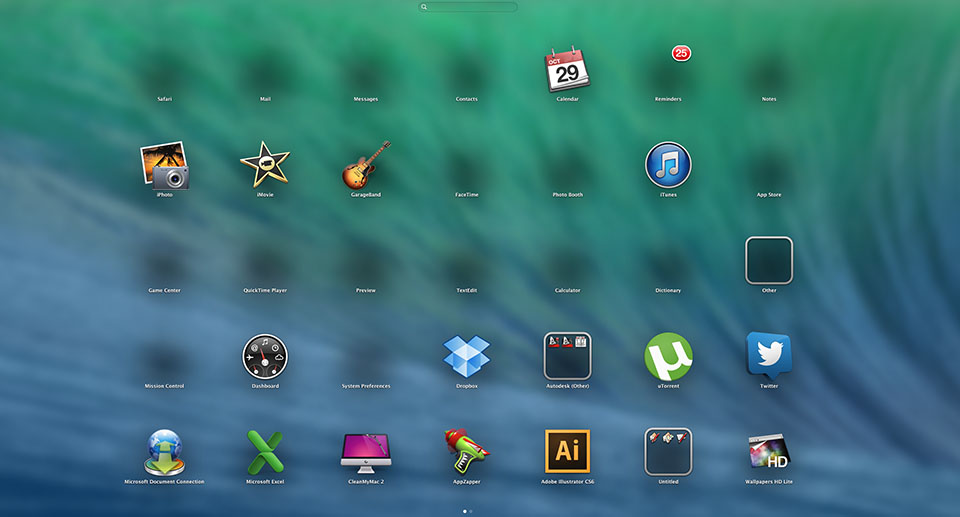
Task: Click the search magnifier icon
Action: click(424, 7)
